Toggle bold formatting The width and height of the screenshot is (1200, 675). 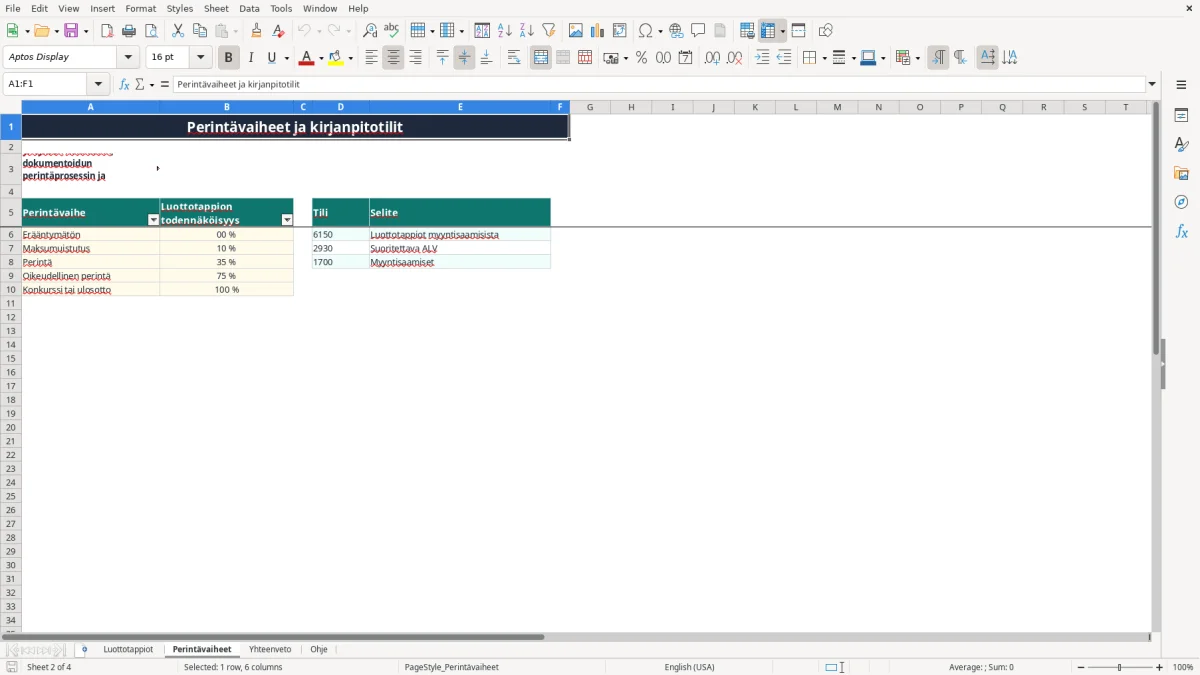click(x=229, y=58)
